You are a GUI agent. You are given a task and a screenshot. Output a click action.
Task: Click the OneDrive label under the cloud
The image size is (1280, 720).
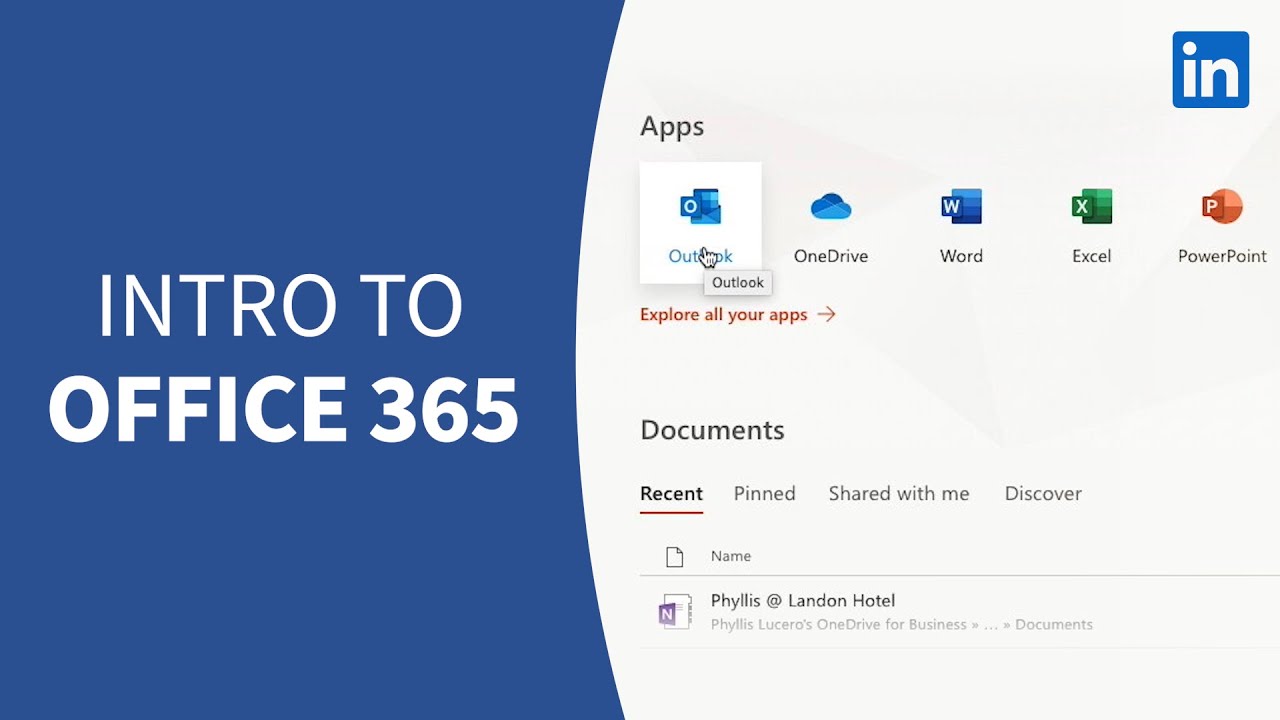[830, 256]
